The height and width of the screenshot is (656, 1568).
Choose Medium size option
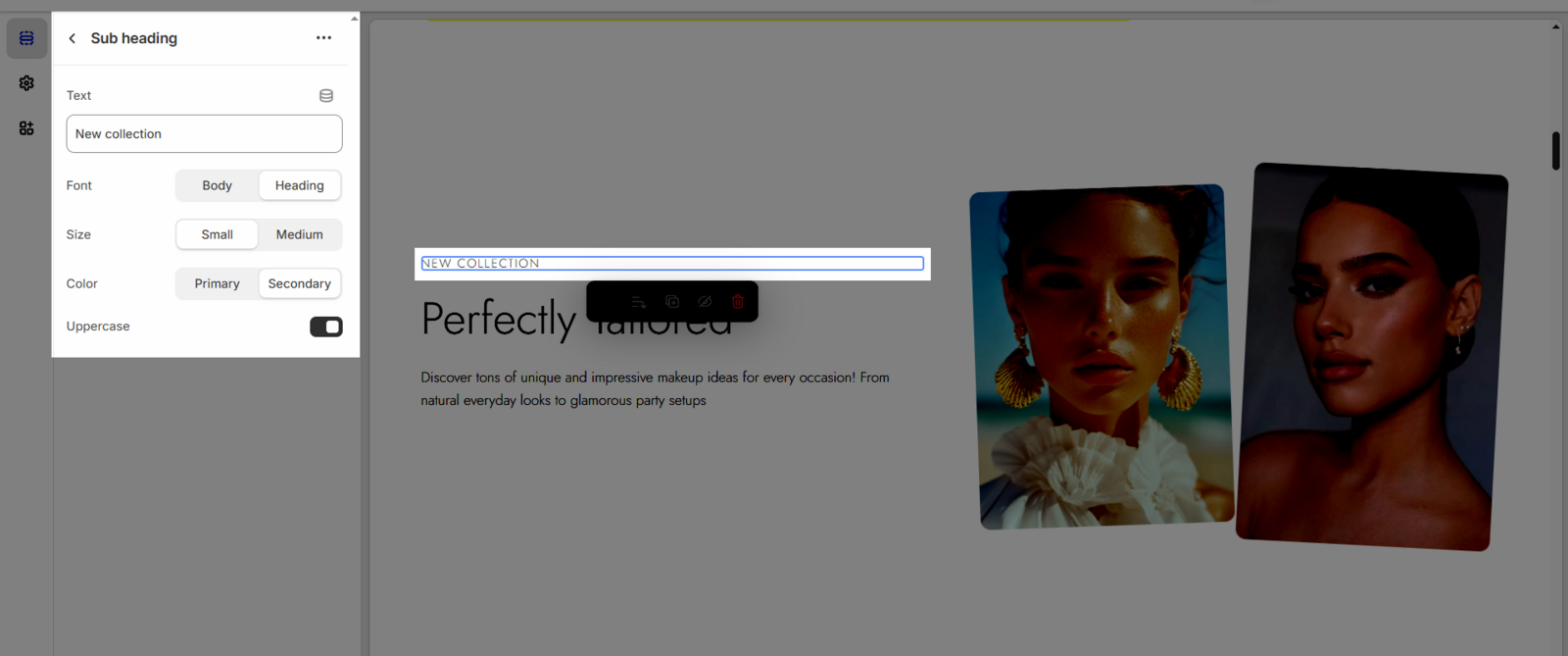[x=300, y=234]
